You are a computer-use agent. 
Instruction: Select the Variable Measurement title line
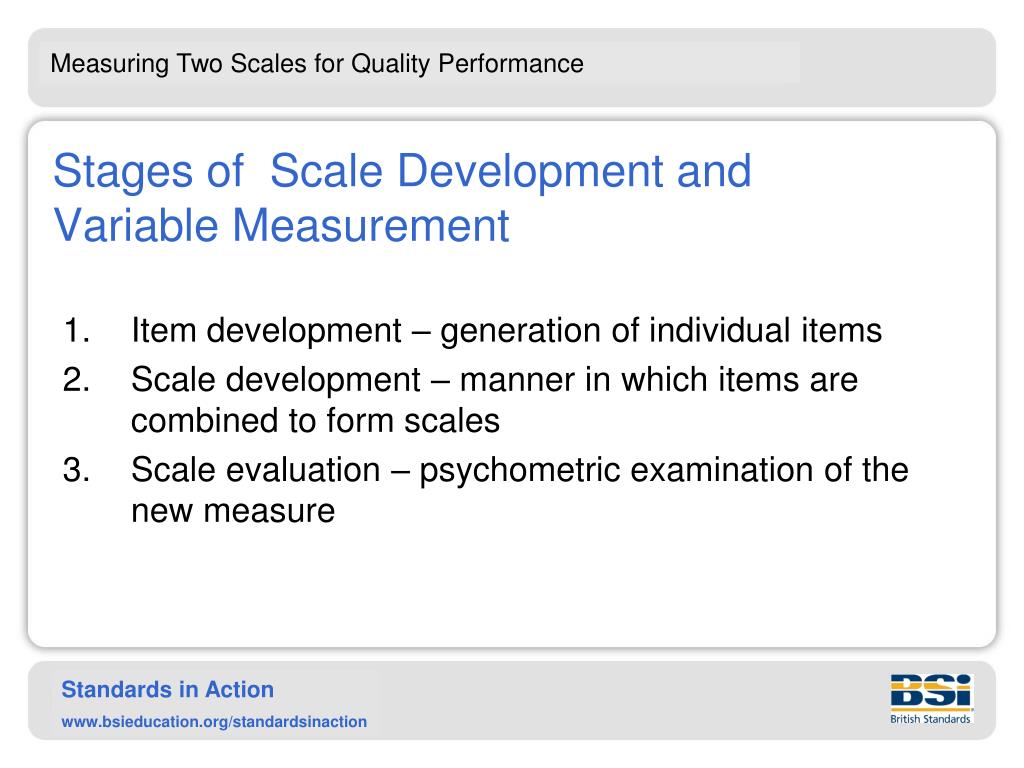click(x=281, y=225)
